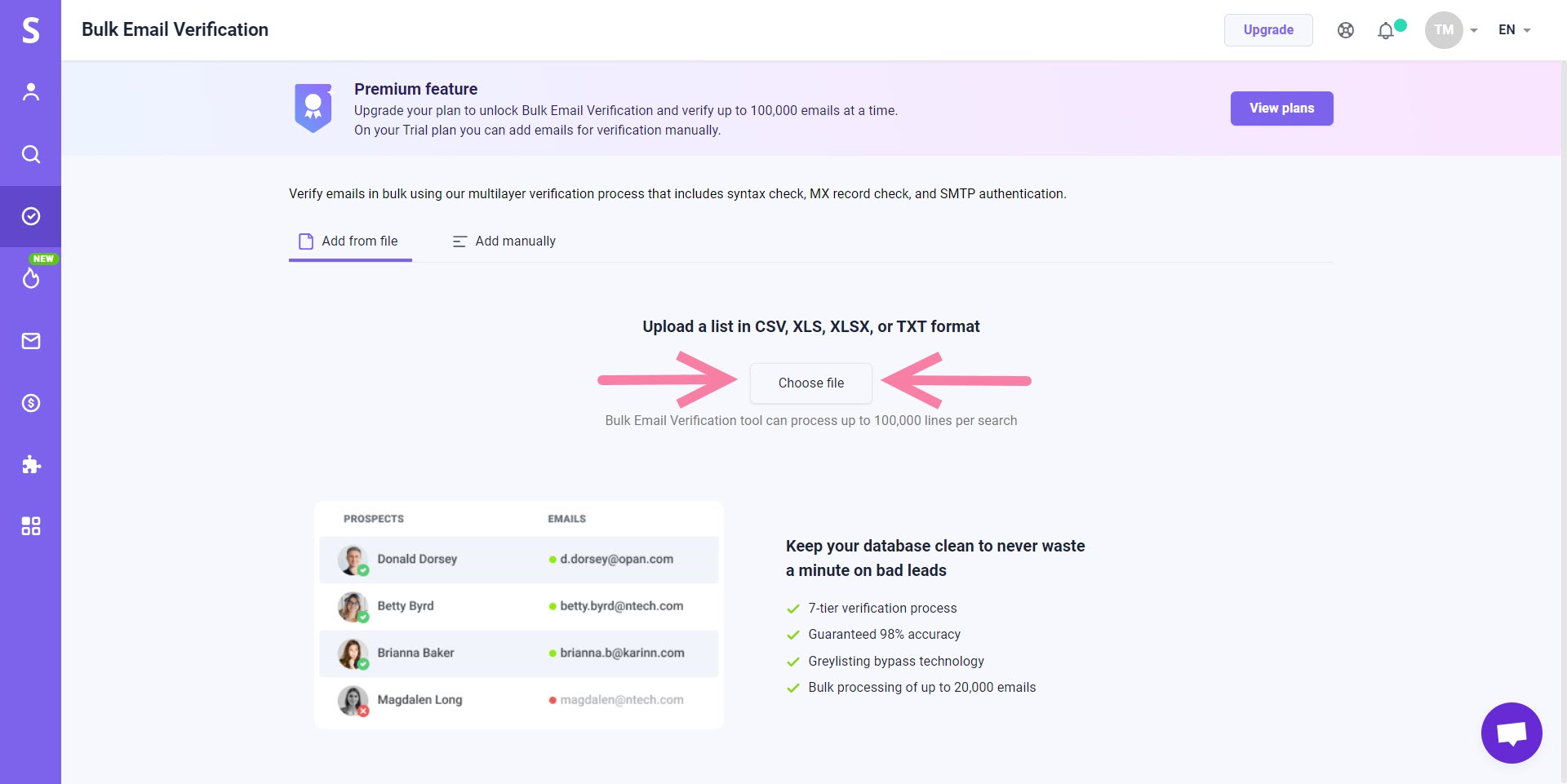Image resolution: width=1567 pixels, height=784 pixels.
Task: Click the Bulk Email Verification page title
Action: (175, 29)
